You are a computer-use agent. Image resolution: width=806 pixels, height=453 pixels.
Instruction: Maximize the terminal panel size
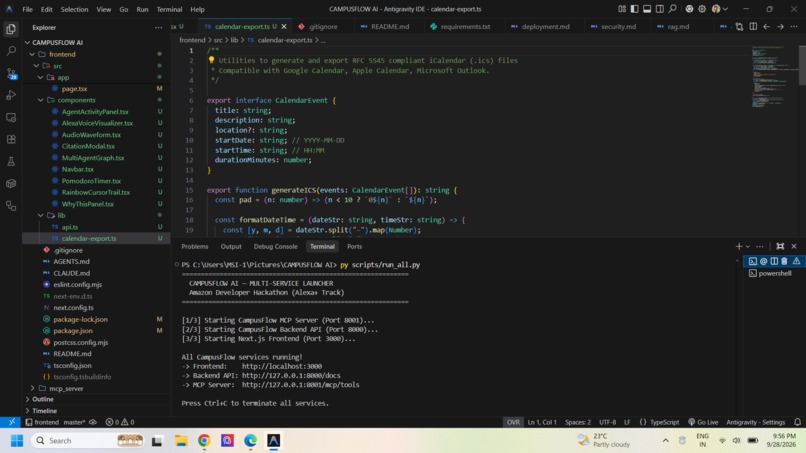pyautogui.click(x=780, y=246)
